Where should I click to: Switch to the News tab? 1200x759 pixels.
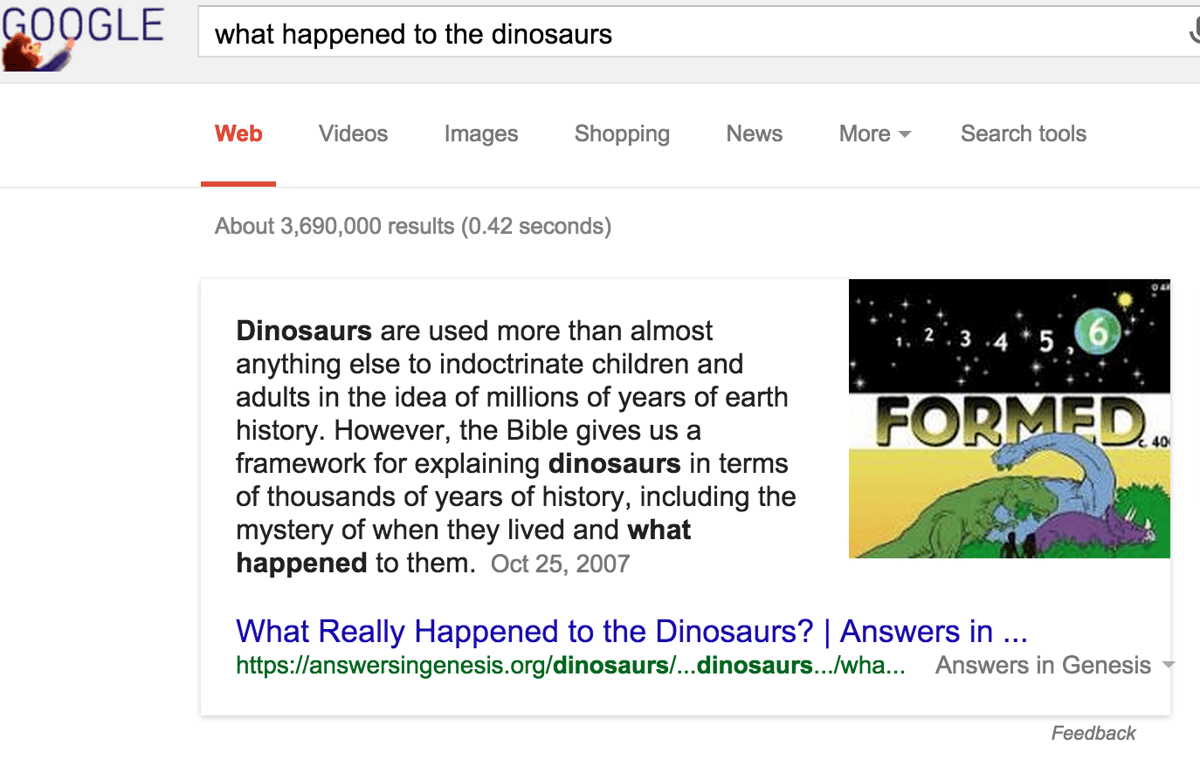(x=754, y=134)
